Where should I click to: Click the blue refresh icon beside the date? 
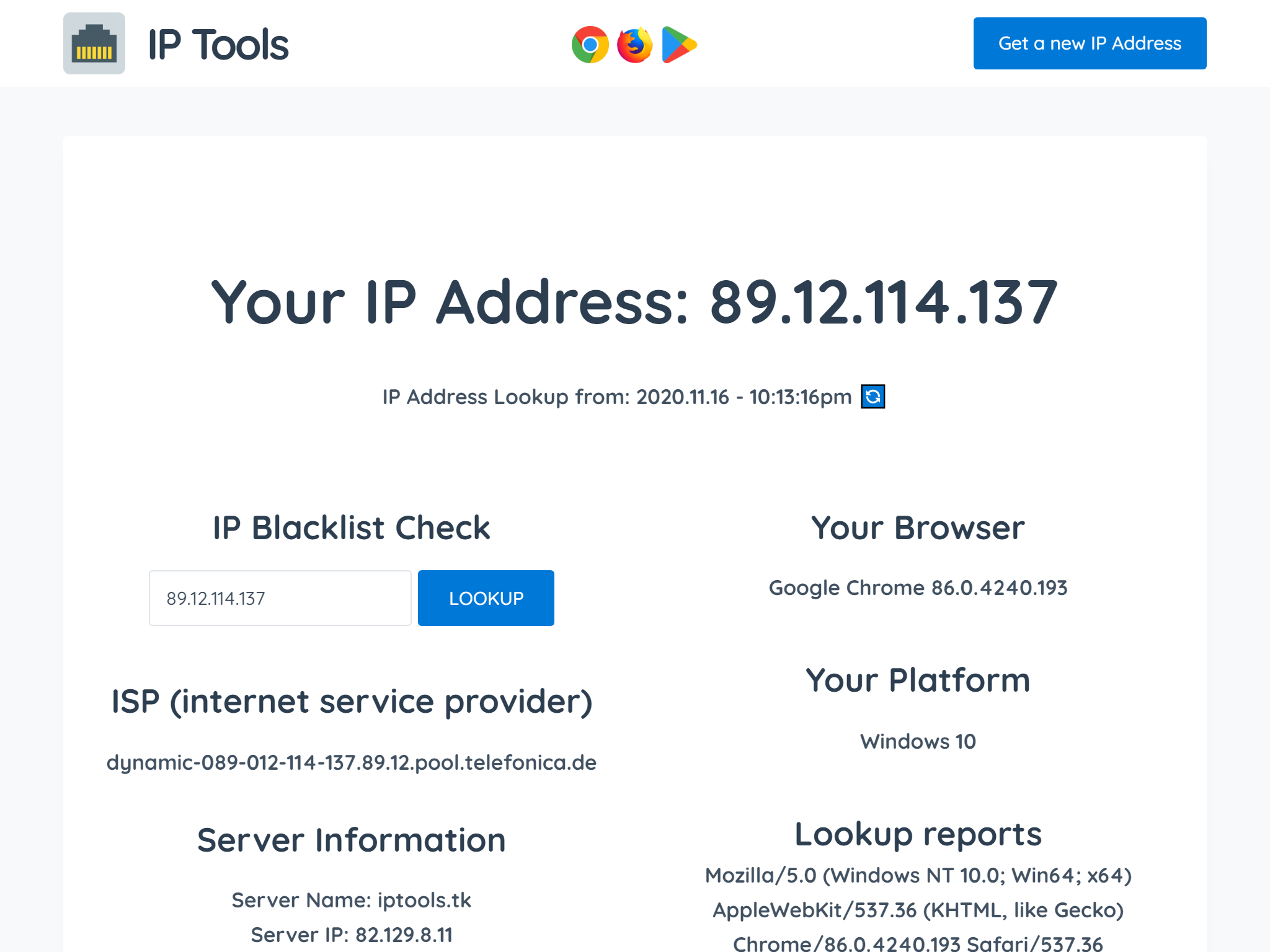point(873,397)
